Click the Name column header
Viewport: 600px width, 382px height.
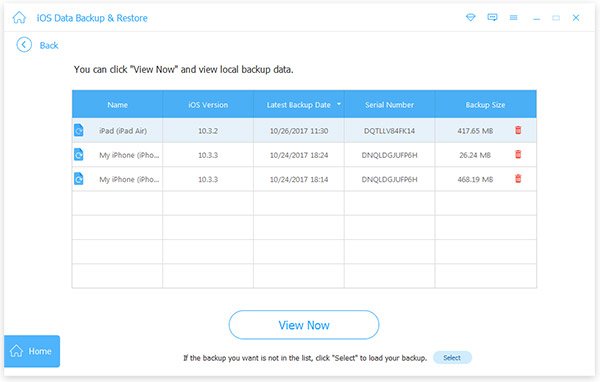(x=117, y=104)
